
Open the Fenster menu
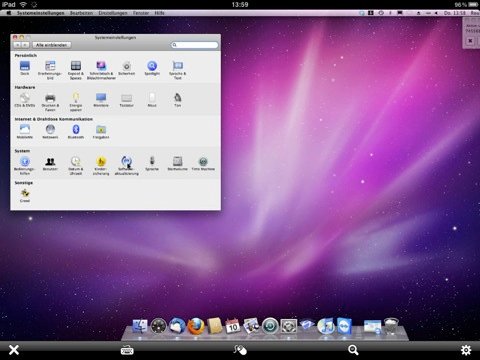point(141,13)
